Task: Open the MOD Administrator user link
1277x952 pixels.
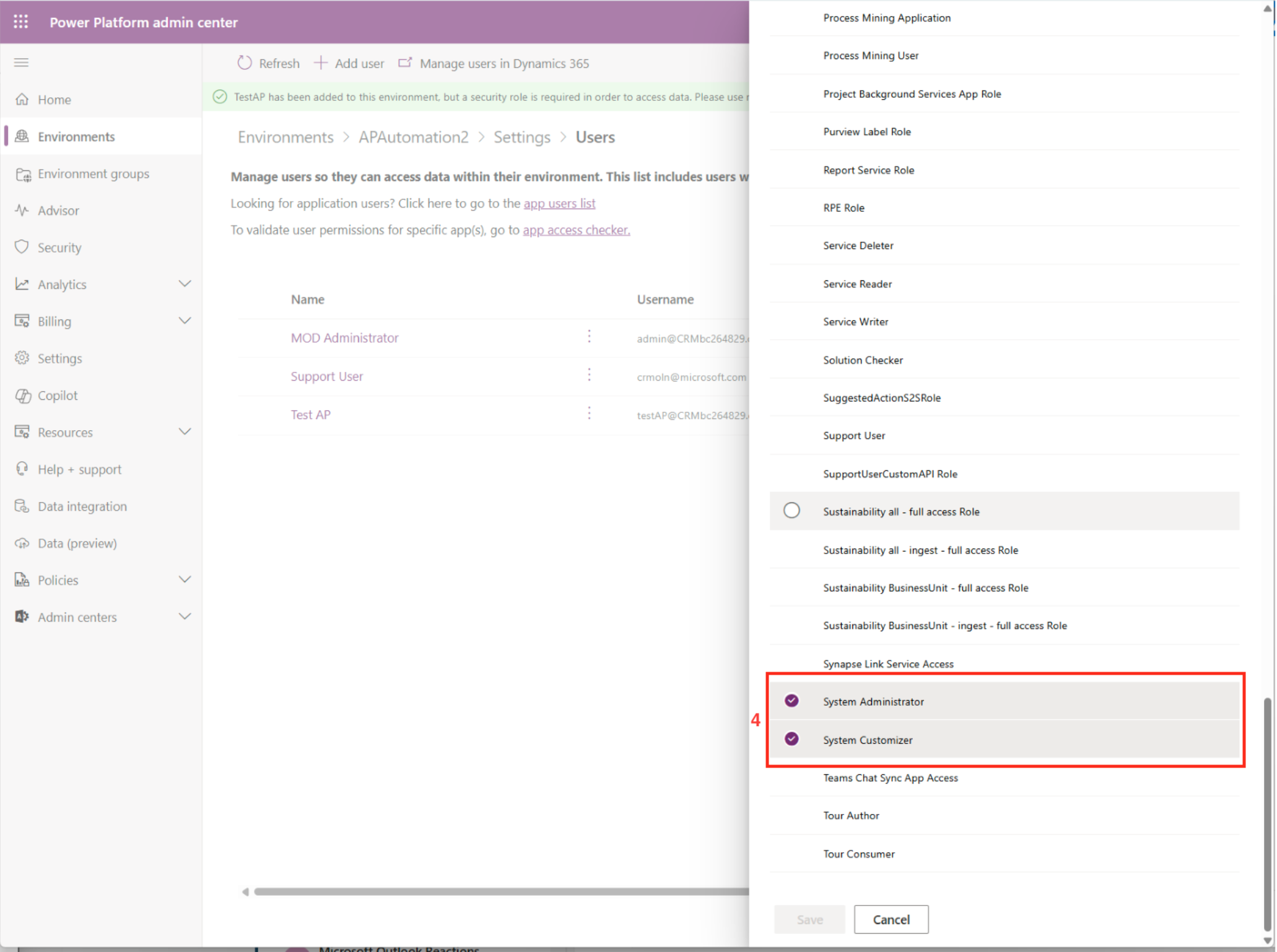Action: pos(344,338)
